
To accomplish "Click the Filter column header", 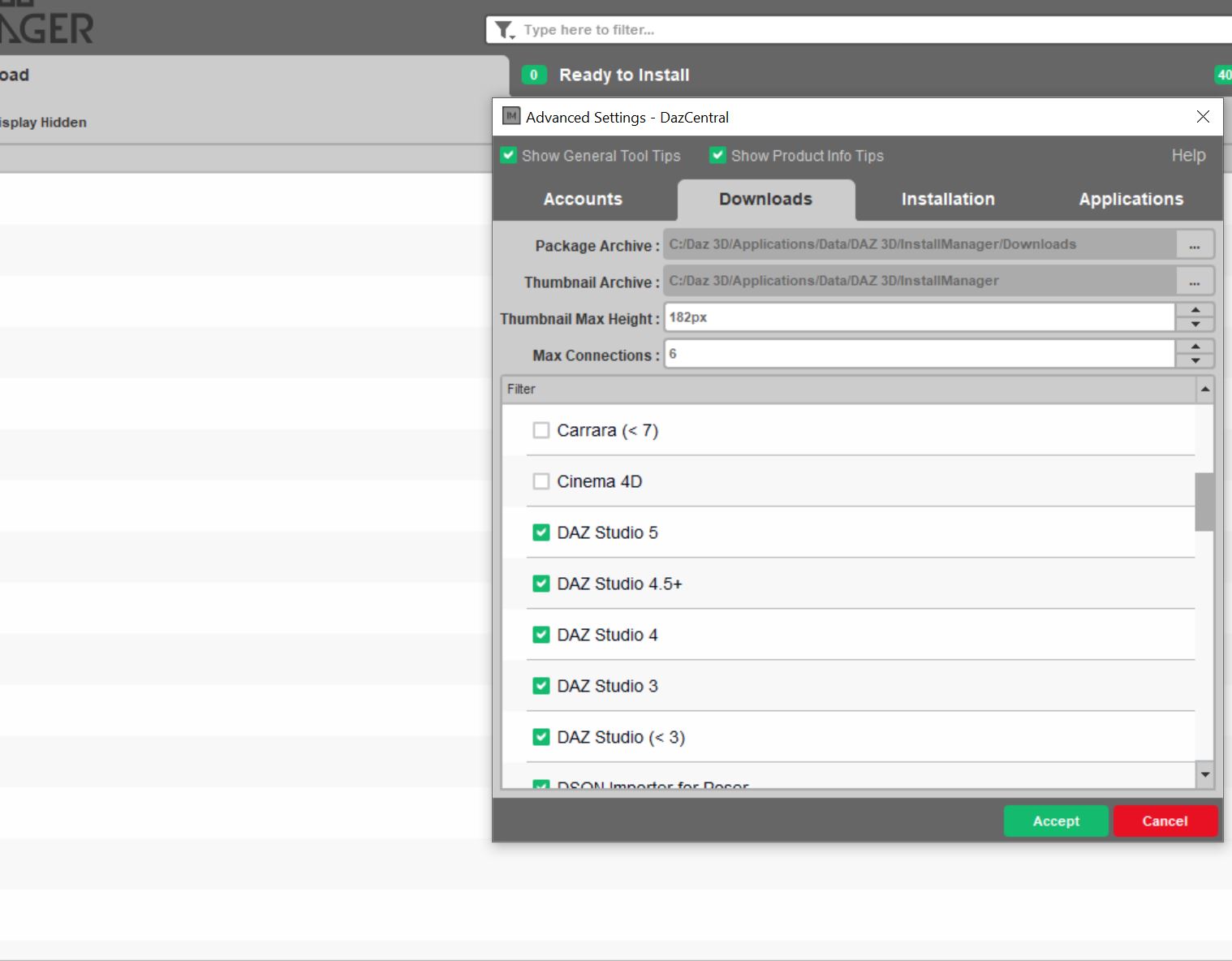I will point(849,390).
